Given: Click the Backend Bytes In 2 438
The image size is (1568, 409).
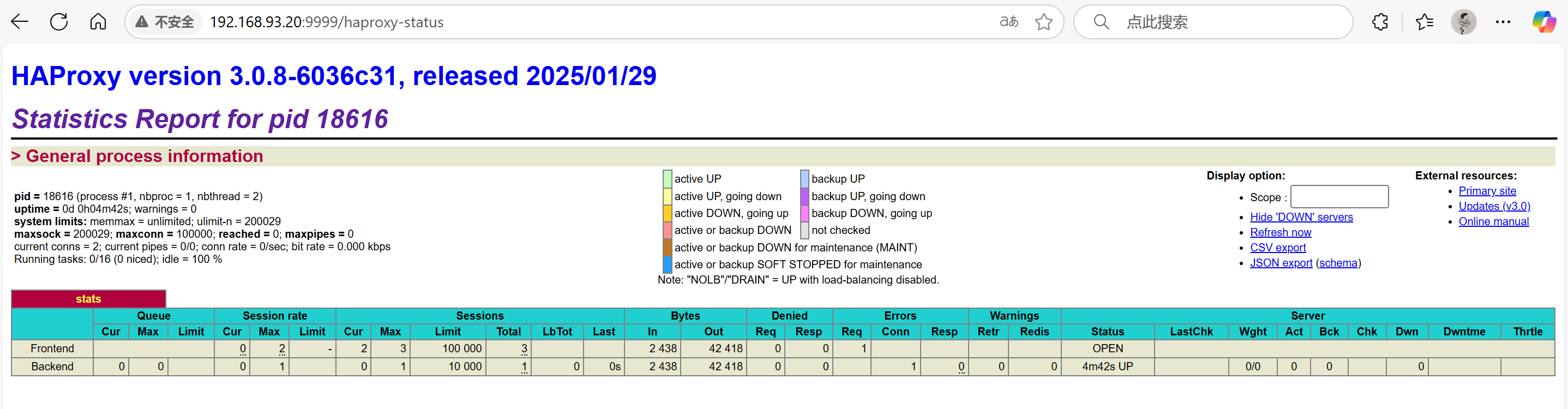Looking at the screenshot, I should (x=652, y=366).
